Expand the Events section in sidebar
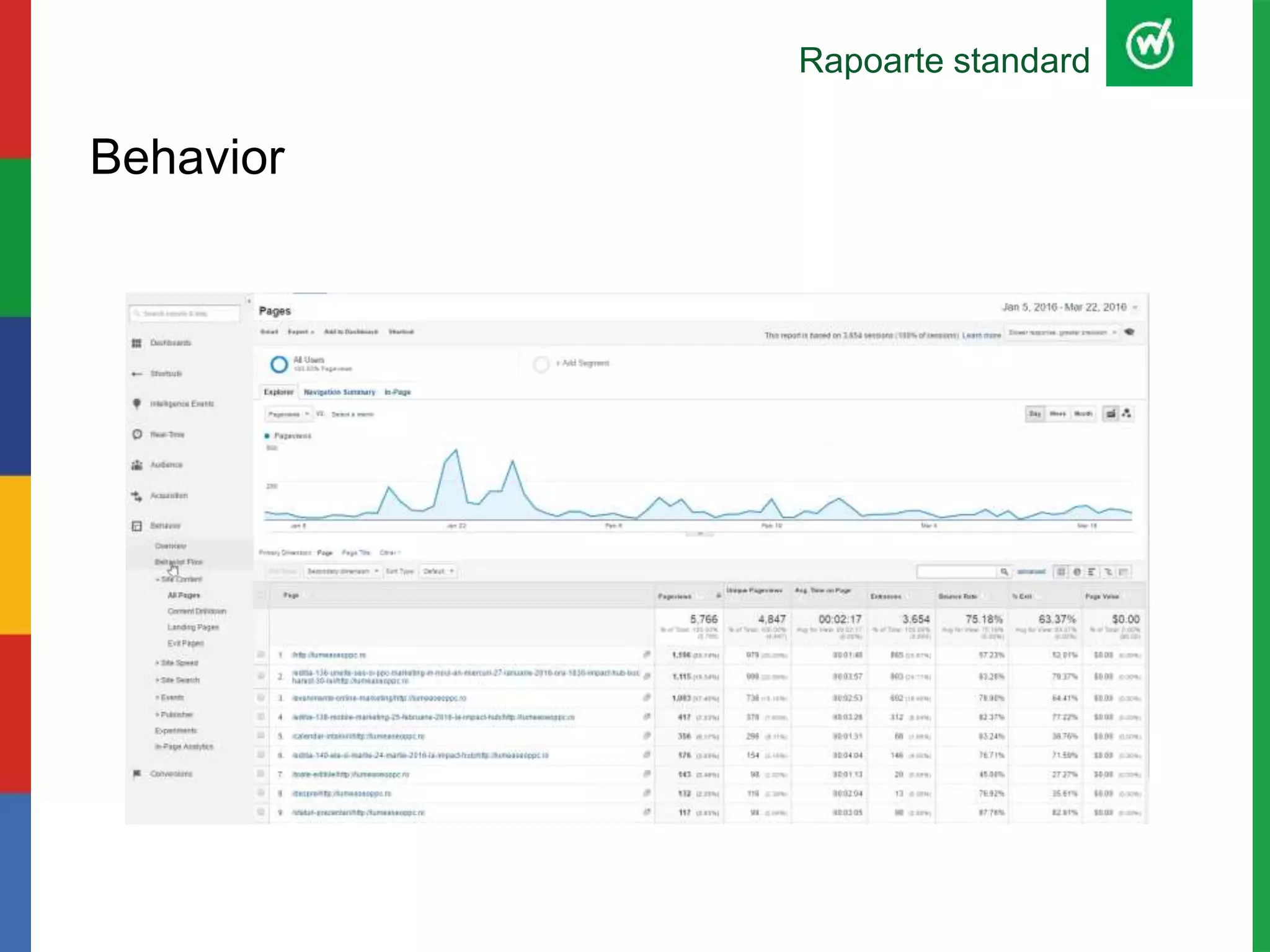Screen dimensions: 1270x952 [170, 697]
